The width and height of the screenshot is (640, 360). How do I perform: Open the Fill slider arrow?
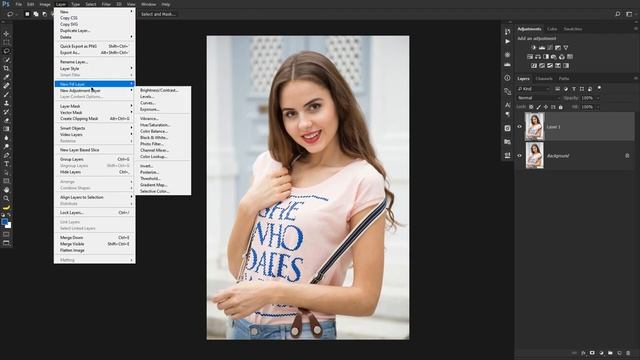pyautogui.click(x=598, y=107)
